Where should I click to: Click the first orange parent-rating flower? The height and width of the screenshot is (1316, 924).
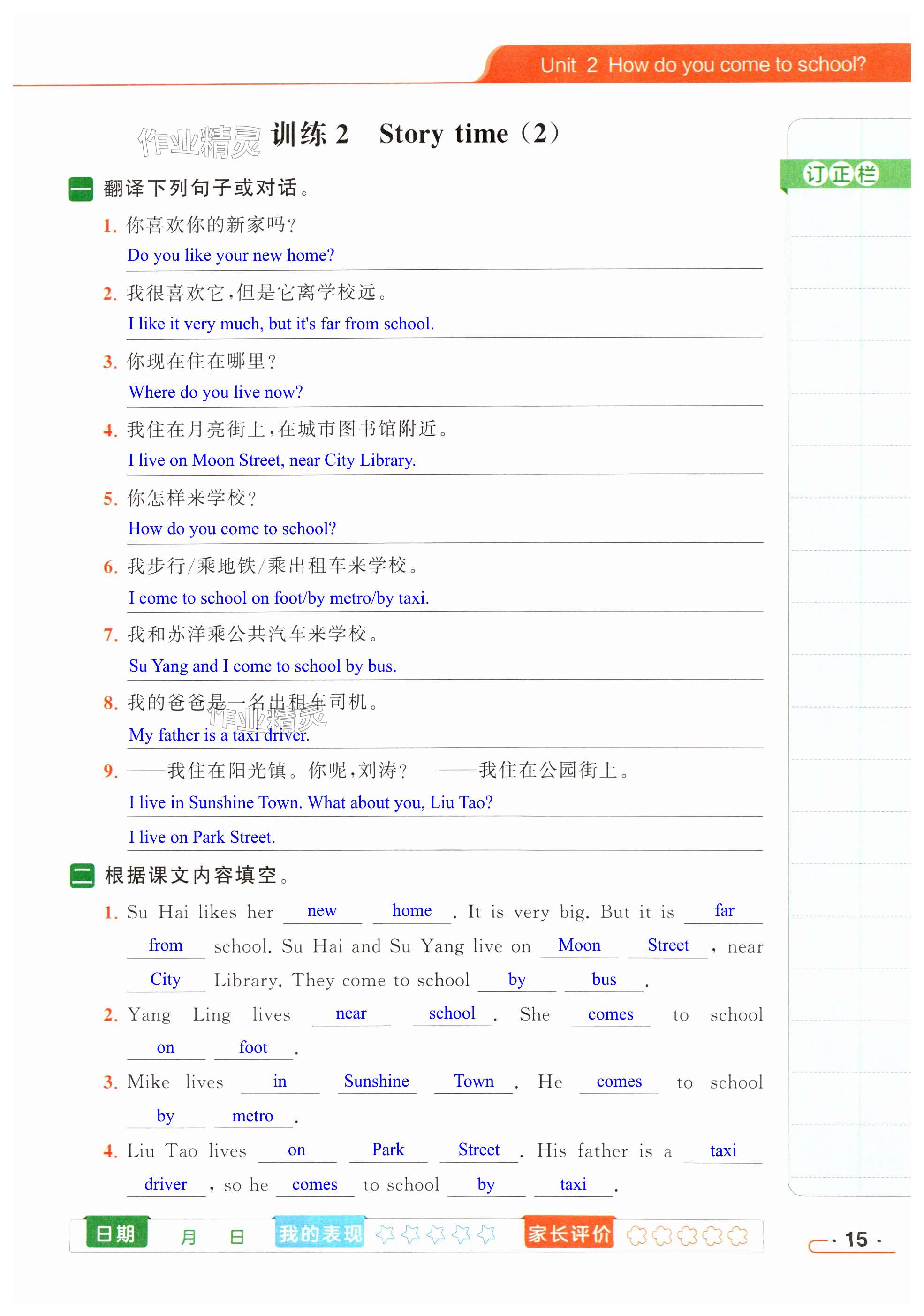point(636,1235)
